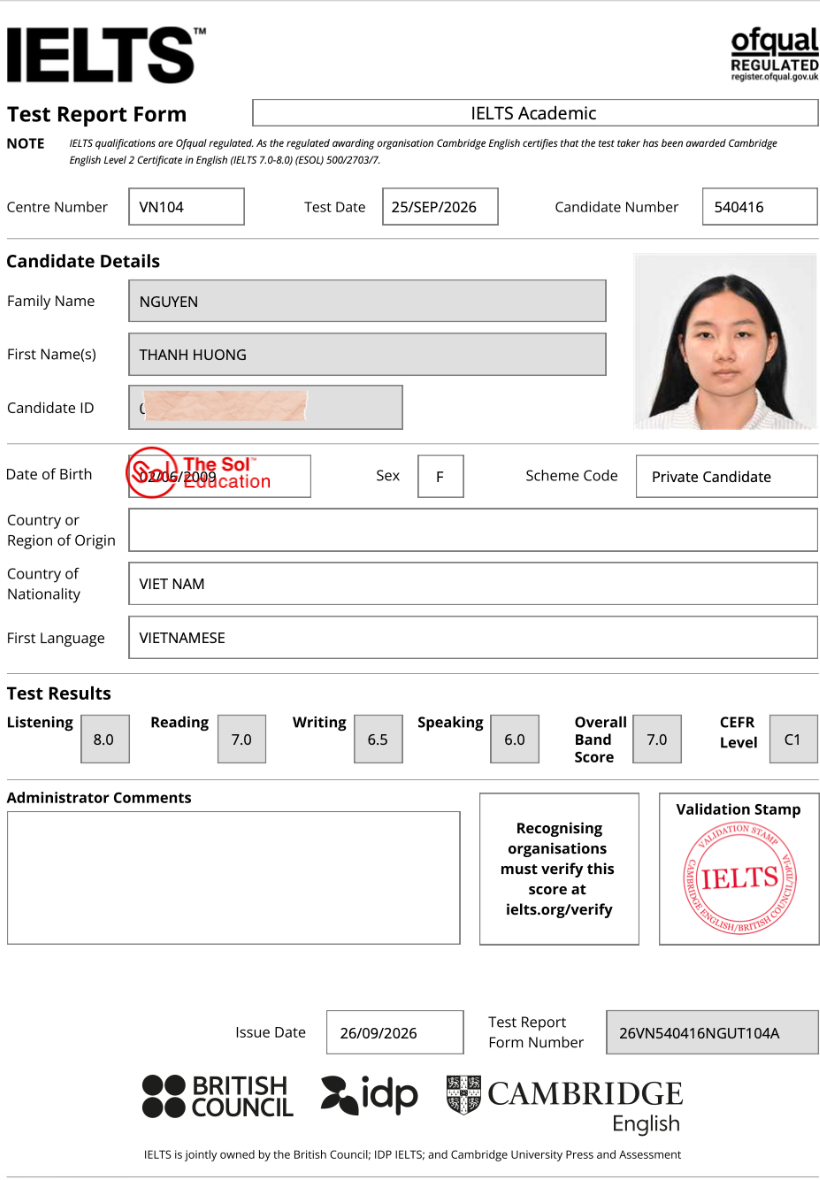
Task: Click the NOTE label
Action: pos(26,143)
